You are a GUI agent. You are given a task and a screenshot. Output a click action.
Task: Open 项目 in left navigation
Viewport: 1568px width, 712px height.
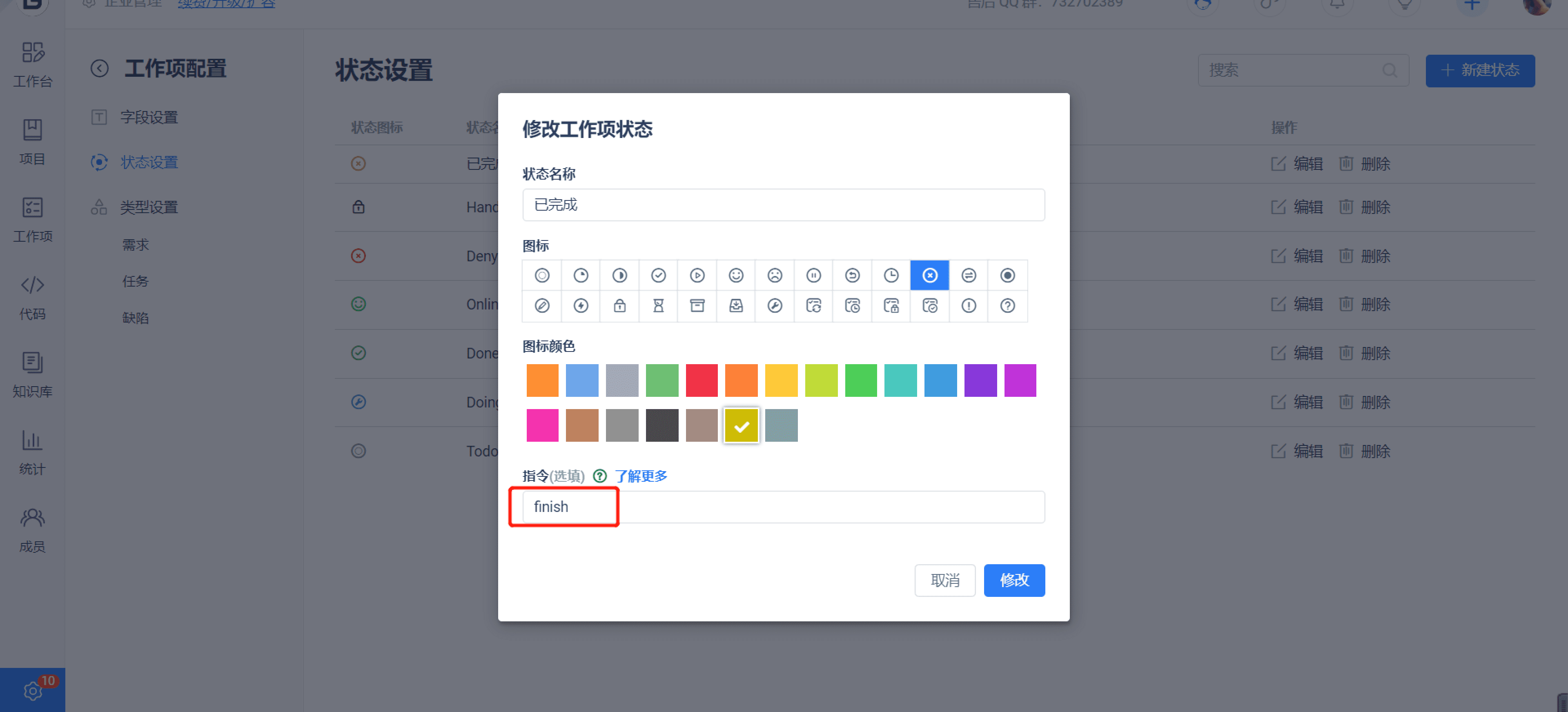(32, 142)
